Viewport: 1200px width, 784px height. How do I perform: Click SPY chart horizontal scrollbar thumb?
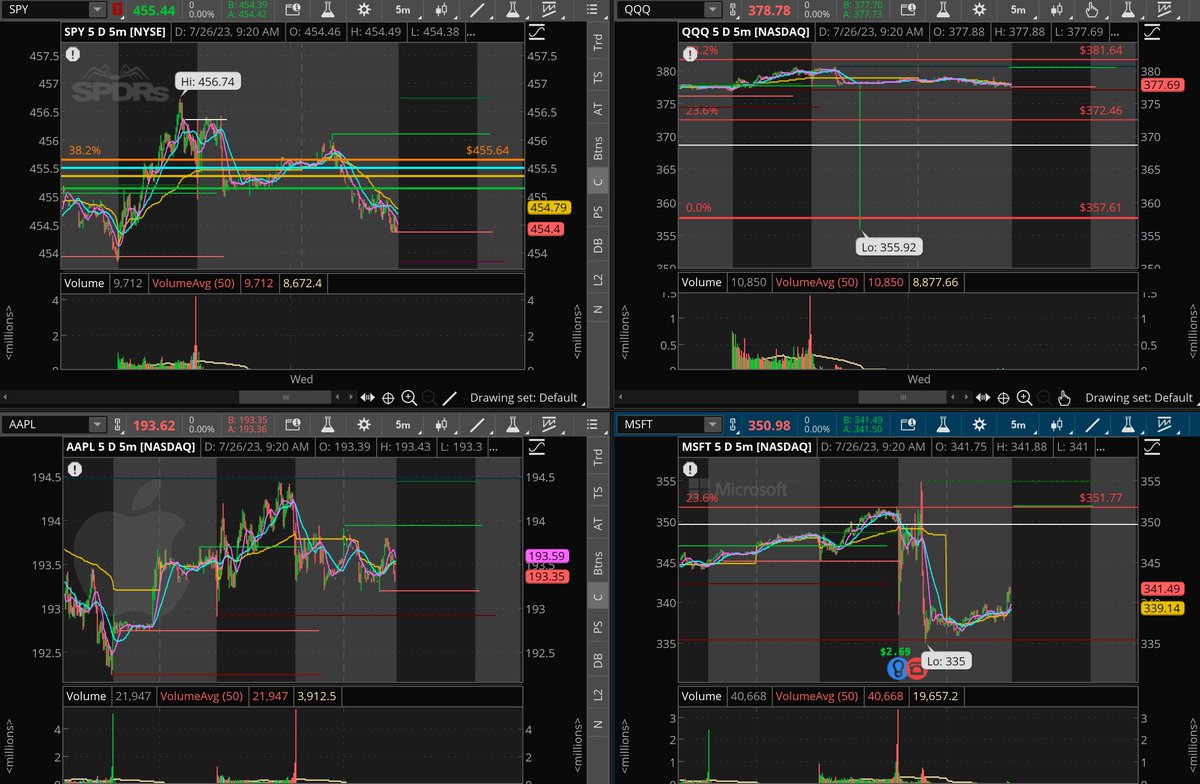click(285, 398)
